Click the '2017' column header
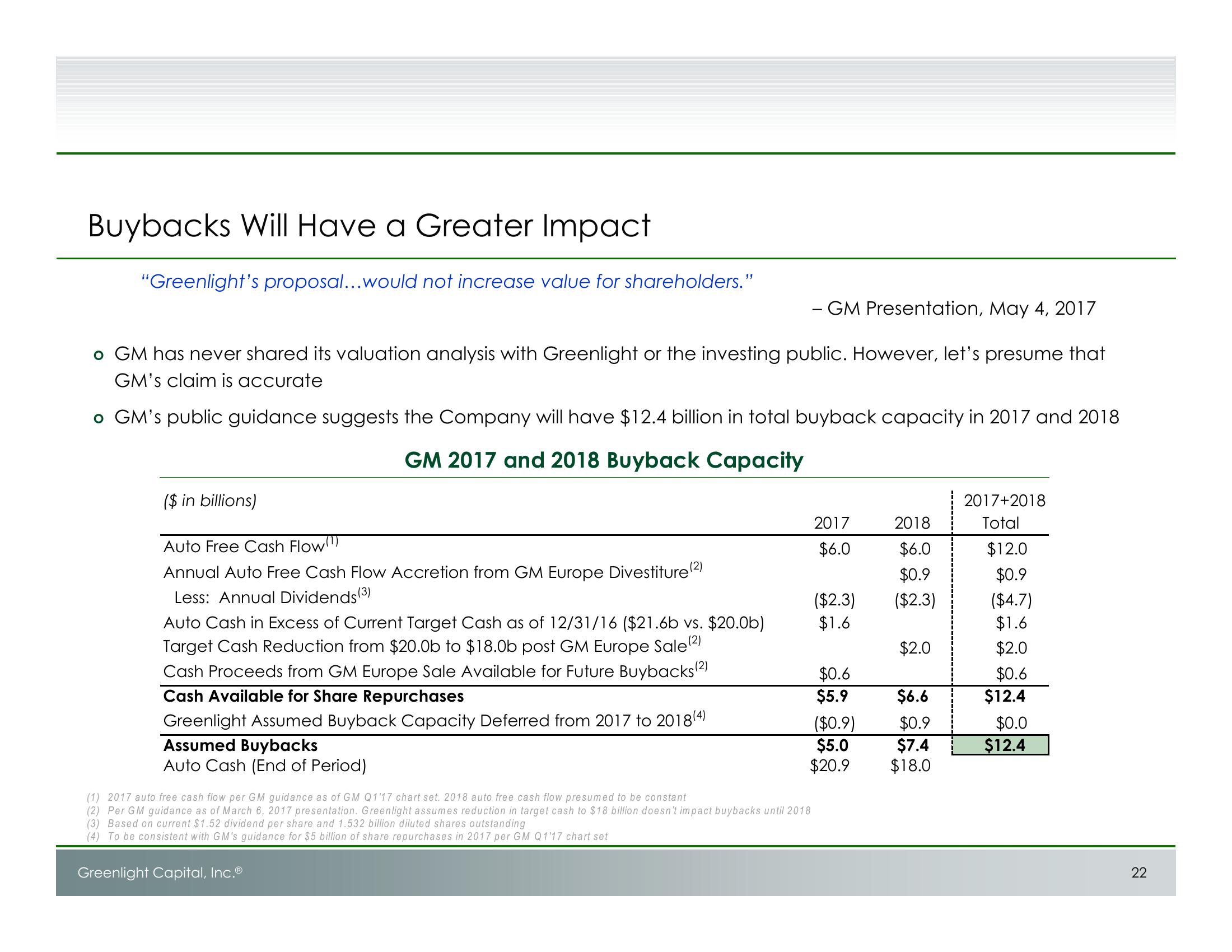1232x952 pixels. coord(832,523)
